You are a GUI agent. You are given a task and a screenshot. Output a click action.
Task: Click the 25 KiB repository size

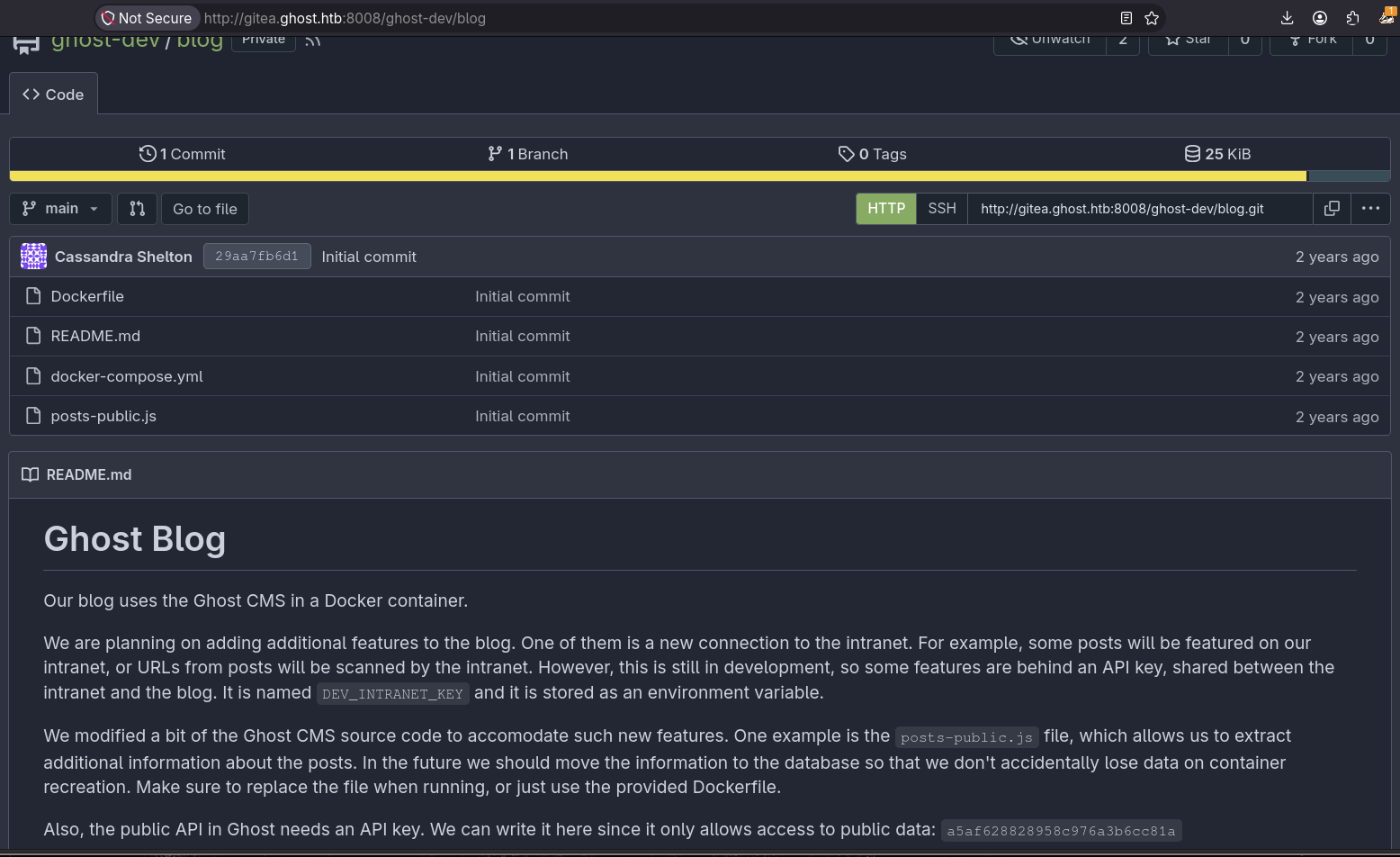coord(1217,154)
